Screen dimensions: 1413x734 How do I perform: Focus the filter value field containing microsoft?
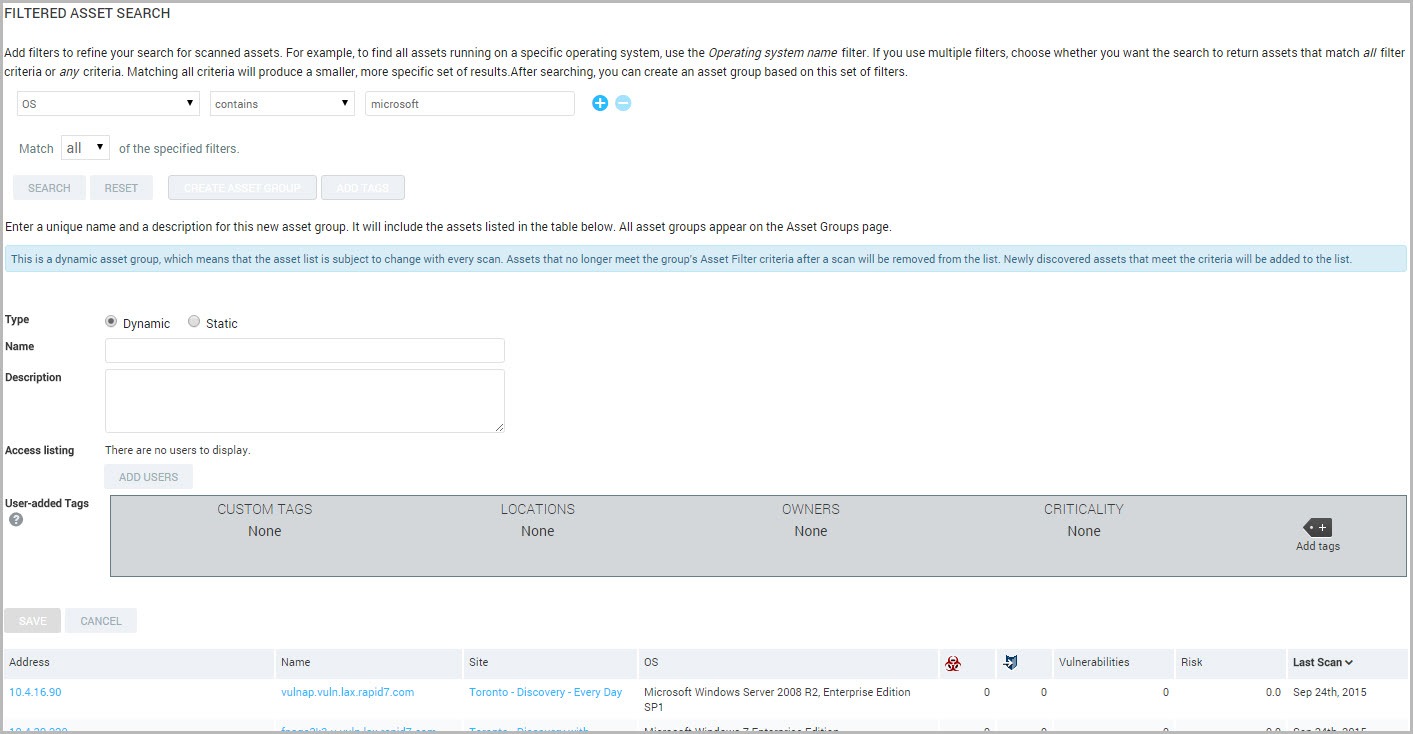(x=470, y=103)
